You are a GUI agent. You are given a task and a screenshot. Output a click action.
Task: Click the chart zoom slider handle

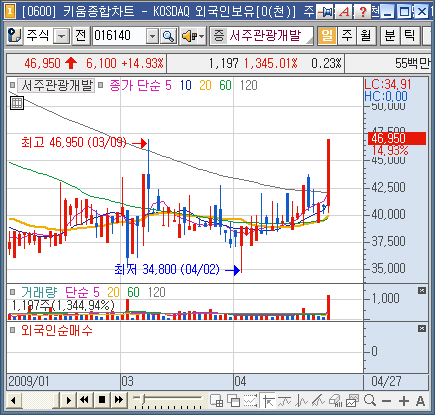144,398
